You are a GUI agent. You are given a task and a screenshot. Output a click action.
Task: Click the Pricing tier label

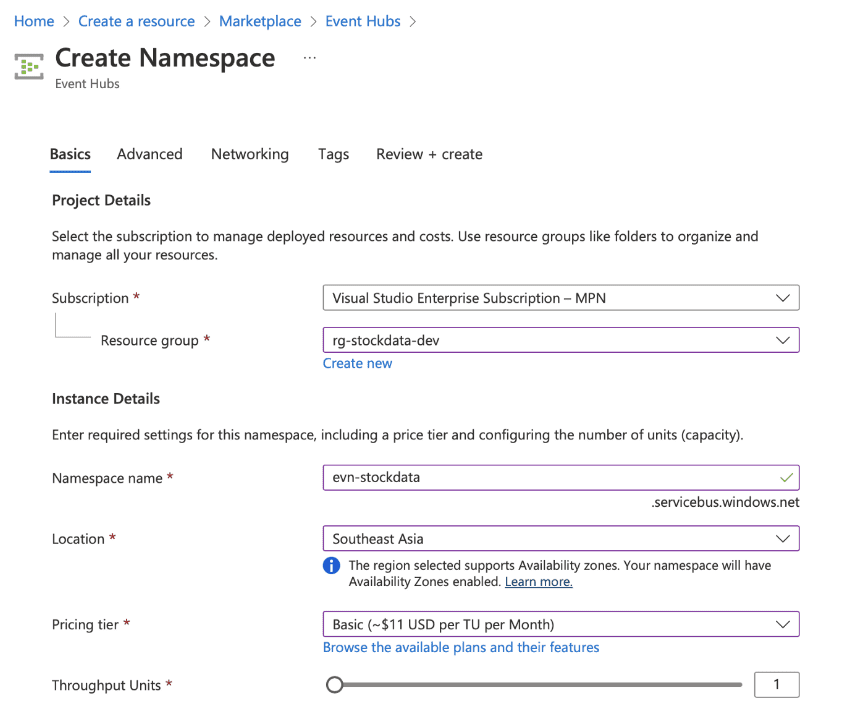coord(85,624)
